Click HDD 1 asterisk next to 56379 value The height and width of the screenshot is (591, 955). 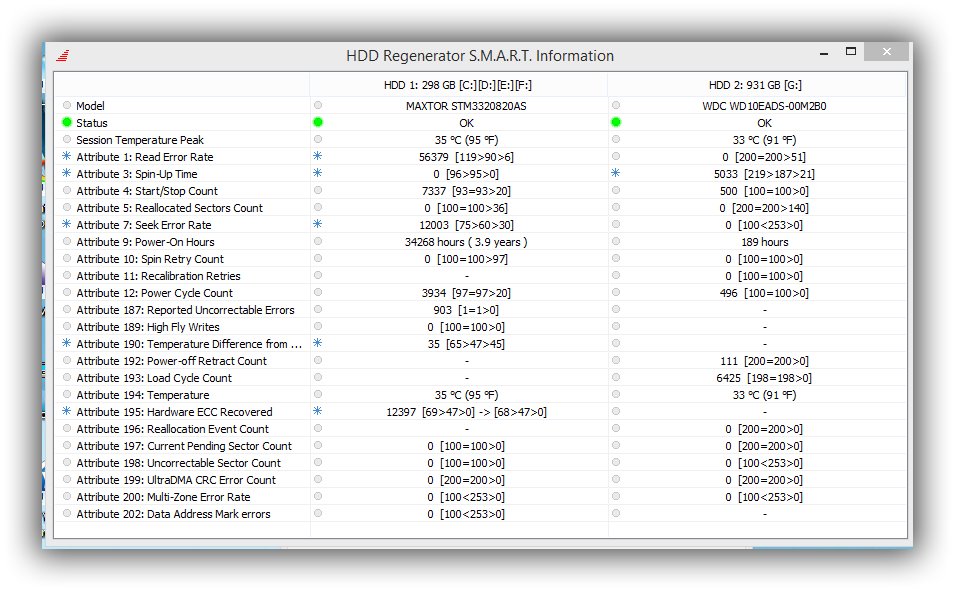click(x=318, y=157)
